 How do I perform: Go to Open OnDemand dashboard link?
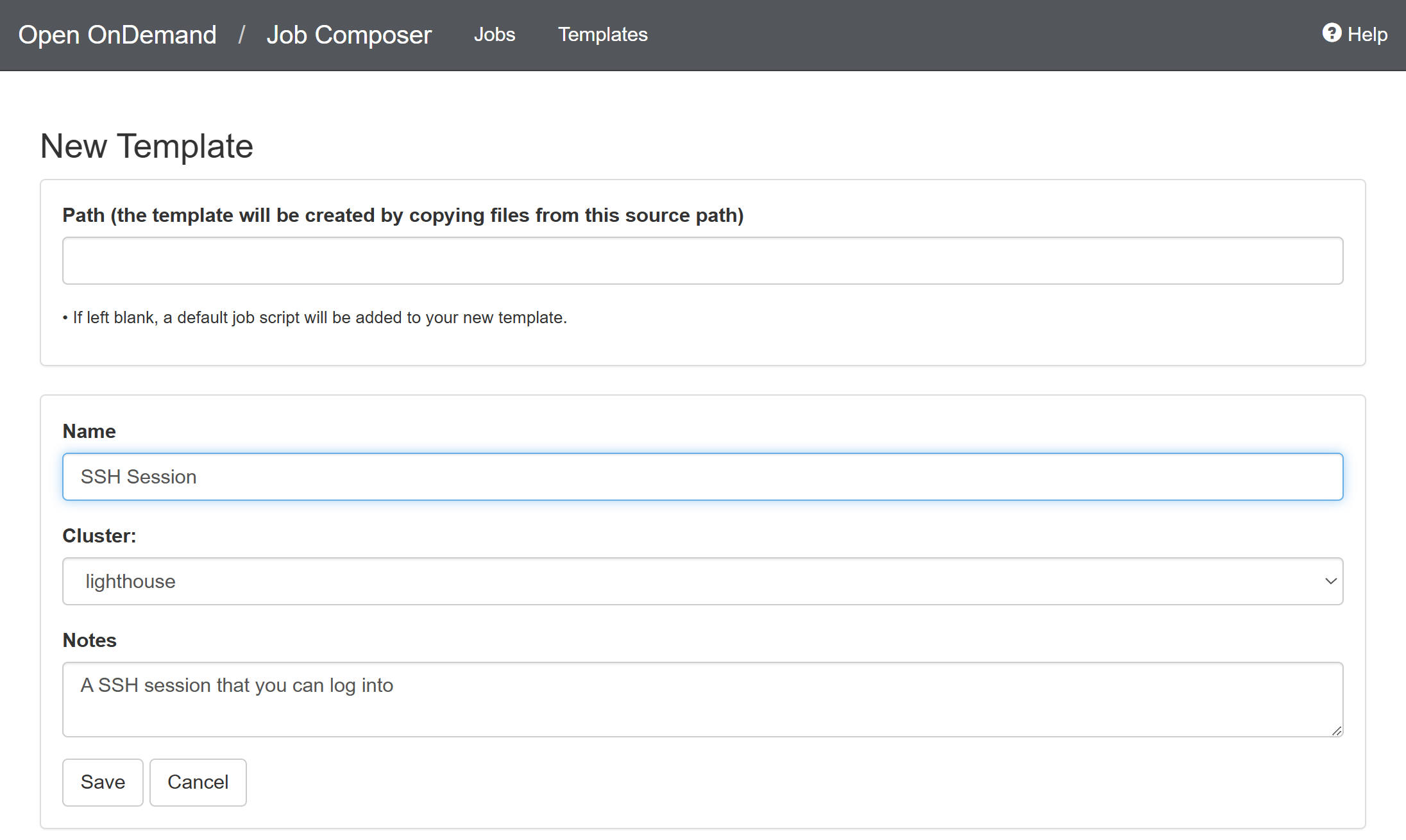(x=117, y=35)
